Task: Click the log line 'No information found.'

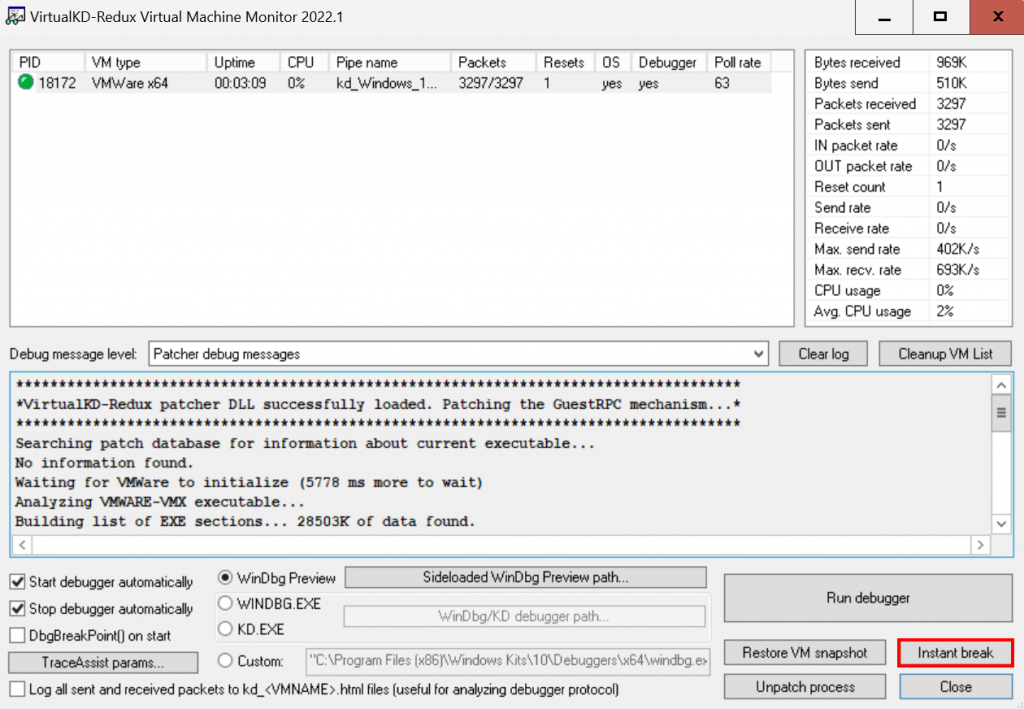Action: click(104, 463)
